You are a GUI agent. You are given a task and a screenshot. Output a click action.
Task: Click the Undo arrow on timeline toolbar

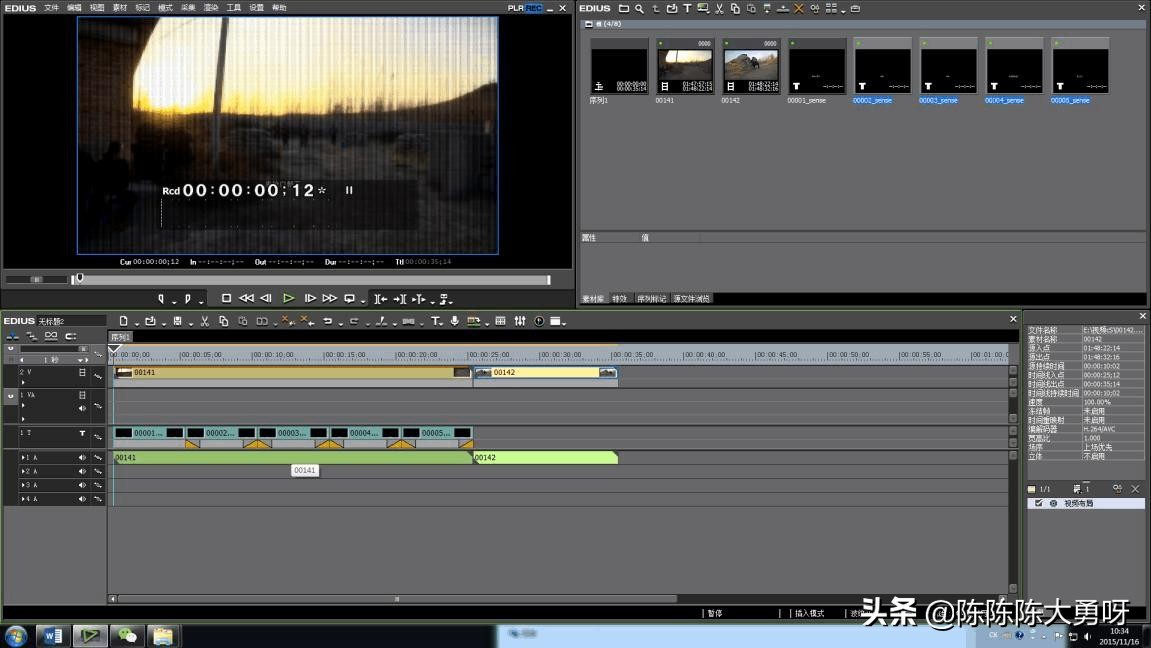pyautogui.click(x=327, y=321)
